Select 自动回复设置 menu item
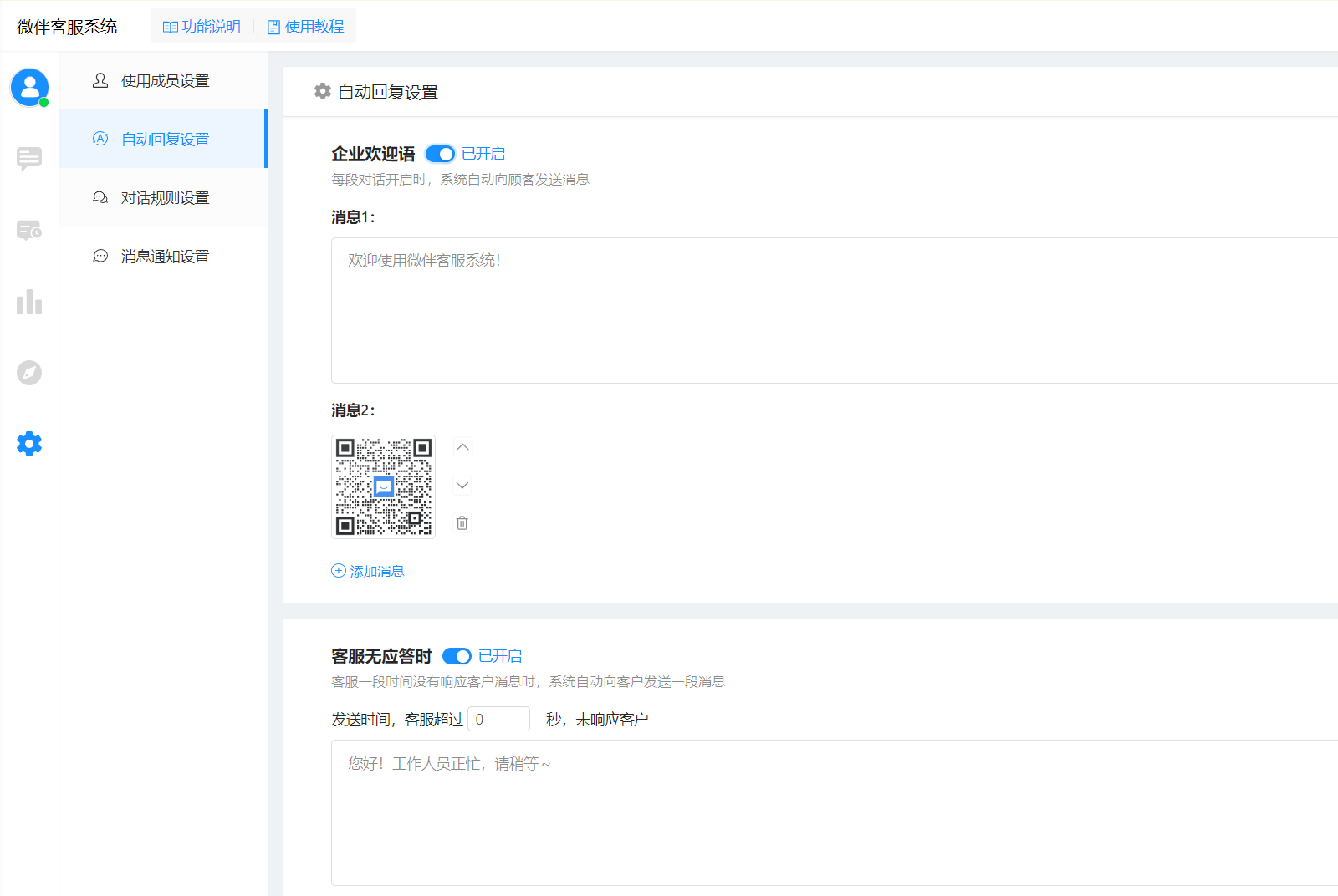This screenshot has height=896, width=1338. [163, 139]
